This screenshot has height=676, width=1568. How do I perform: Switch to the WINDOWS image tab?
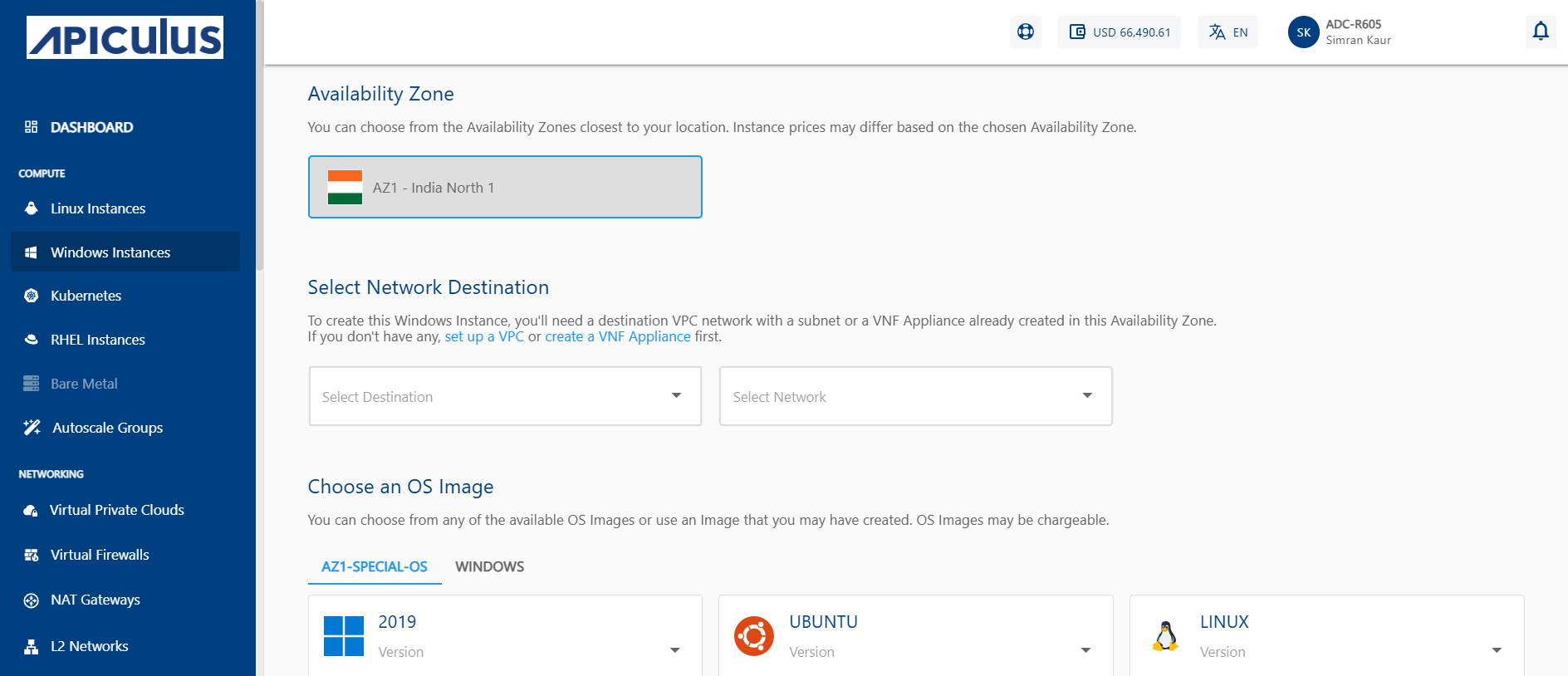click(x=489, y=566)
